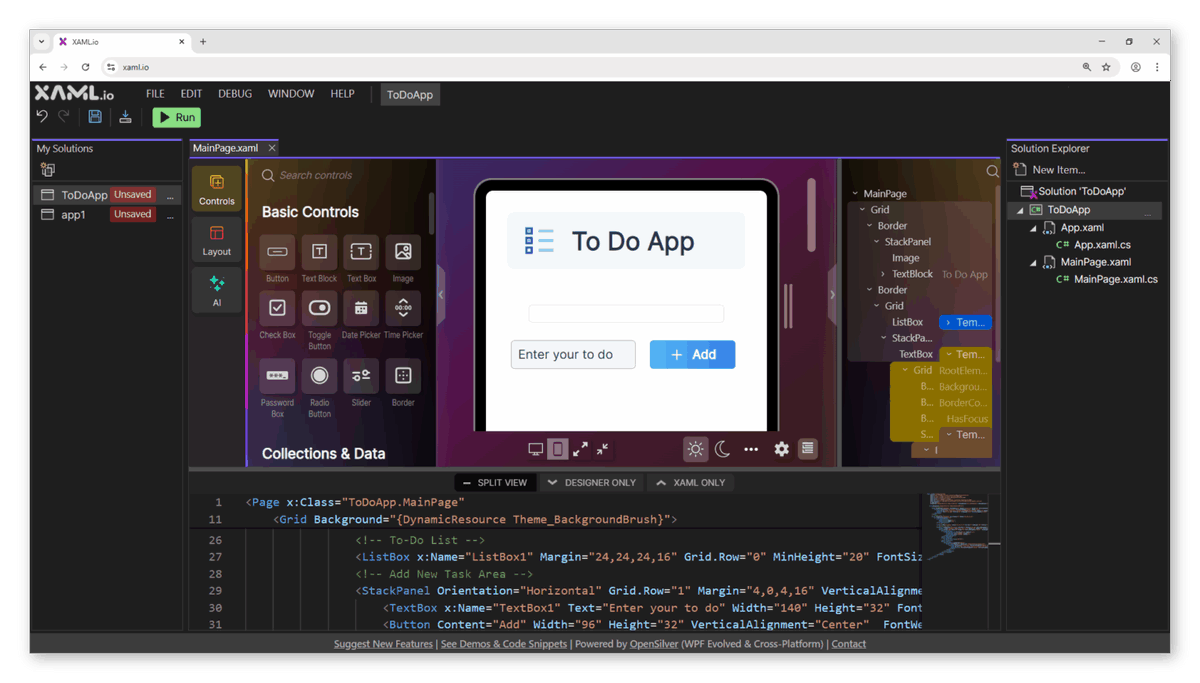Click the blue Add button in preview
The width and height of the screenshot is (1200, 683).
click(692, 354)
